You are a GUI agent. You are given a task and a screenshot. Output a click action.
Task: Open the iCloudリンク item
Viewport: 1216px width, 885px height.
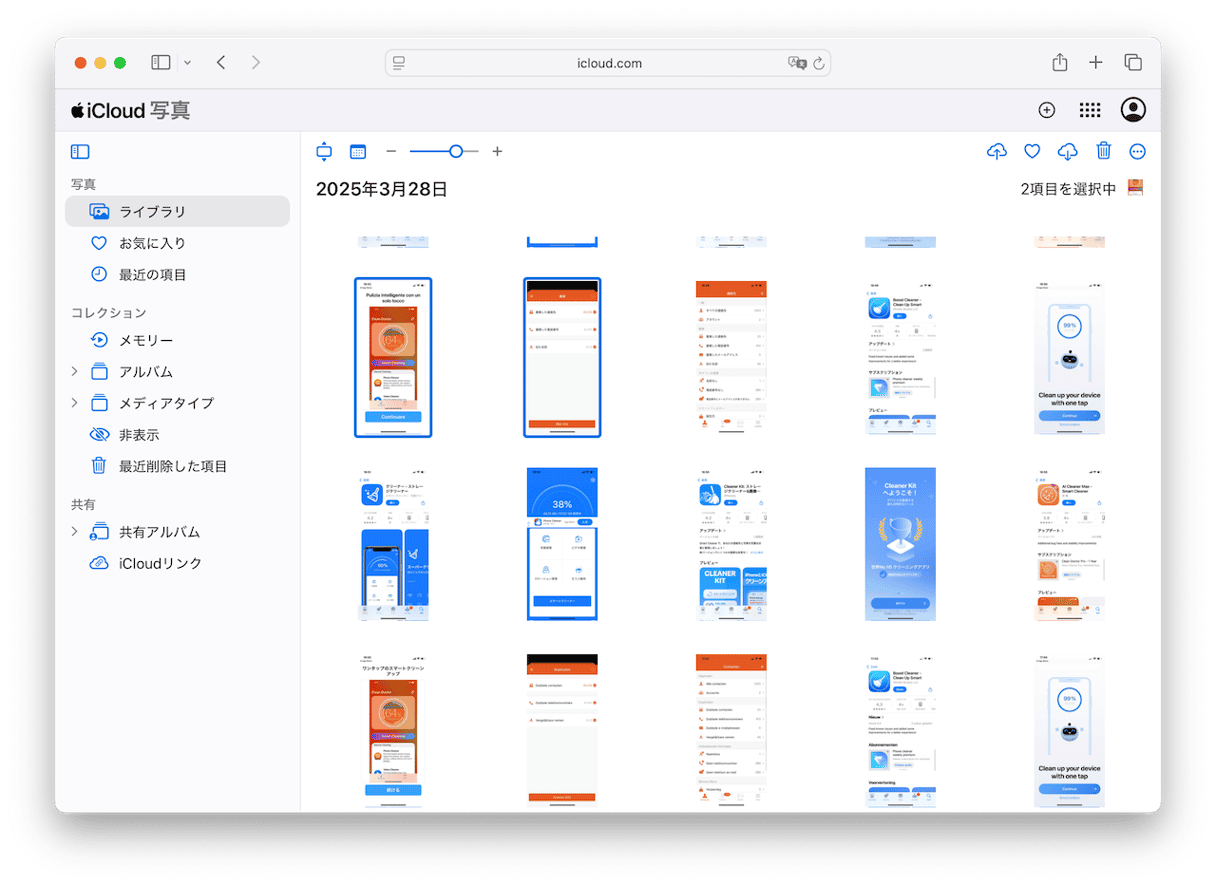coord(160,564)
